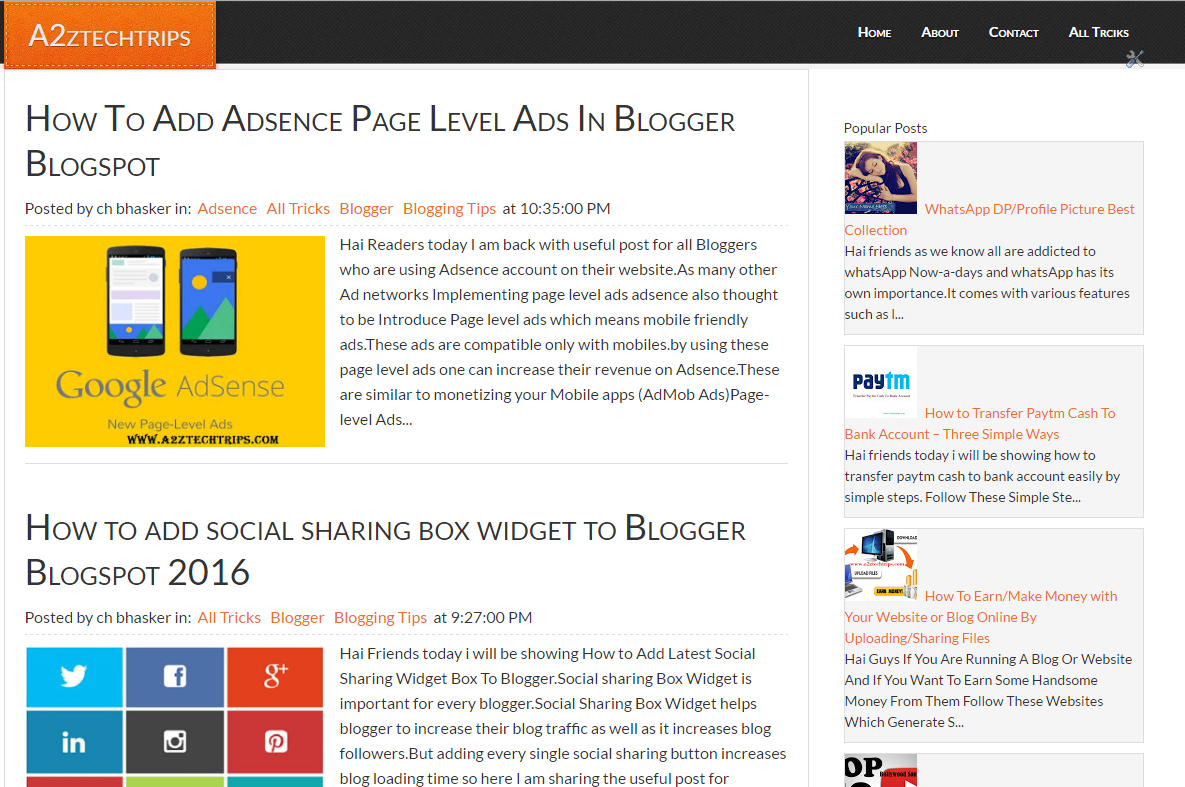Click the Twitter bird icon tile
1185x787 pixels.
(74, 677)
